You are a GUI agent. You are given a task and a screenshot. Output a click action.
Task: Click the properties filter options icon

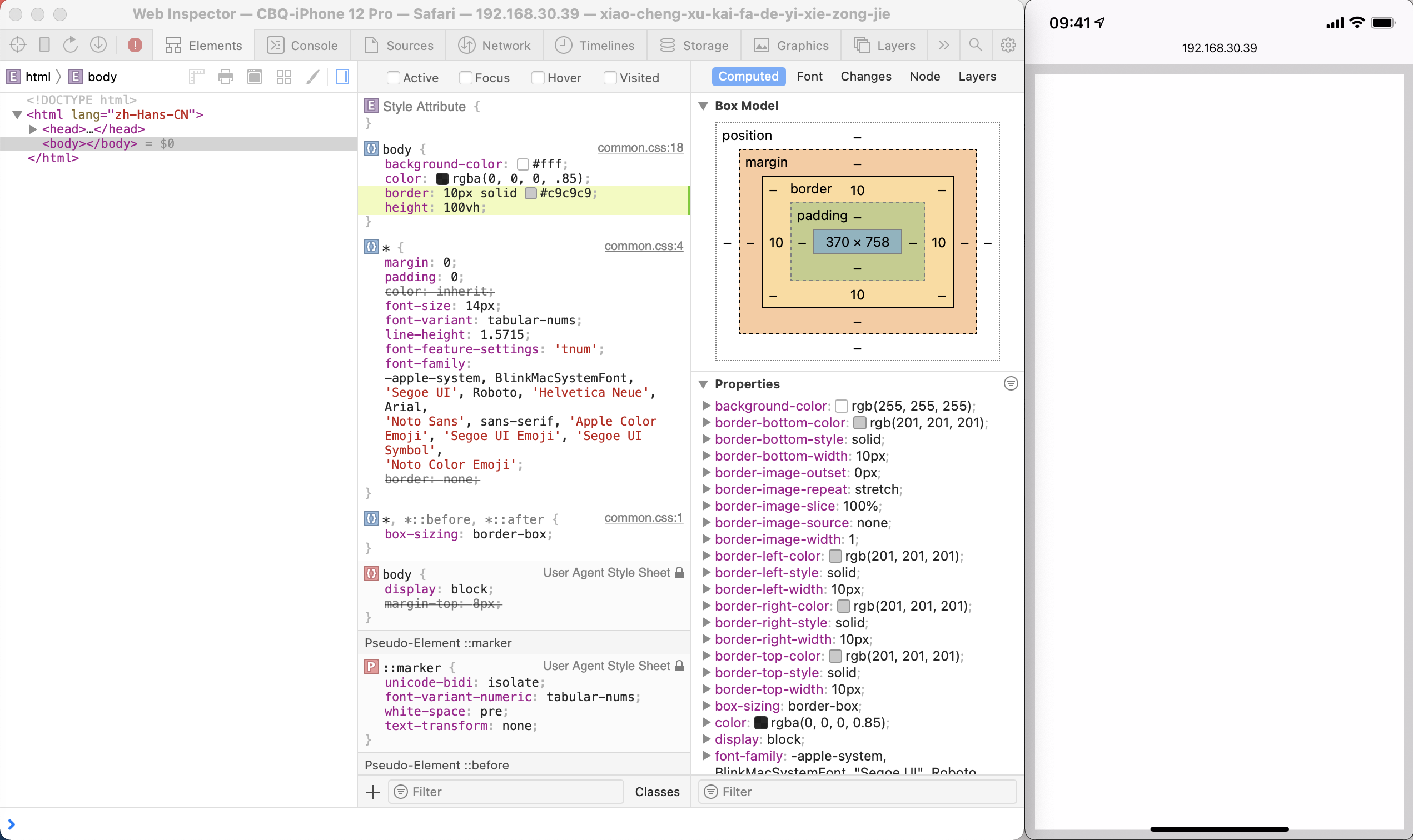coord(1011,383)
